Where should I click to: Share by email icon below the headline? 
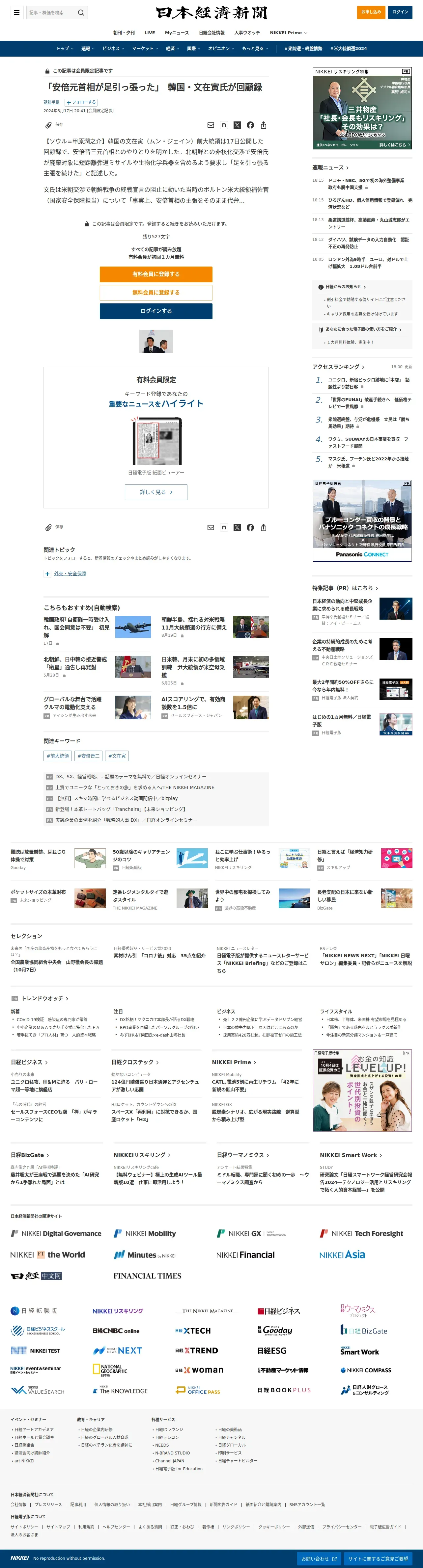coord(211,125)
